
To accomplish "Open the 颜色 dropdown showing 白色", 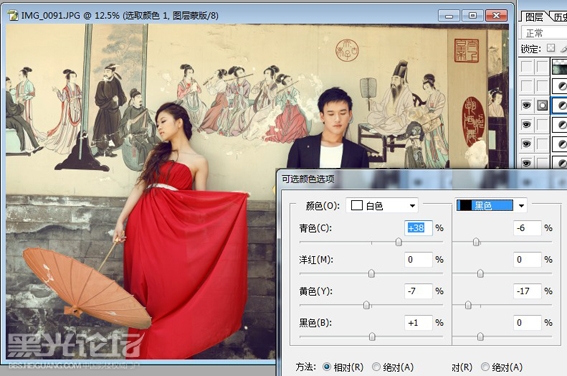I will click(x=382, y=206).
